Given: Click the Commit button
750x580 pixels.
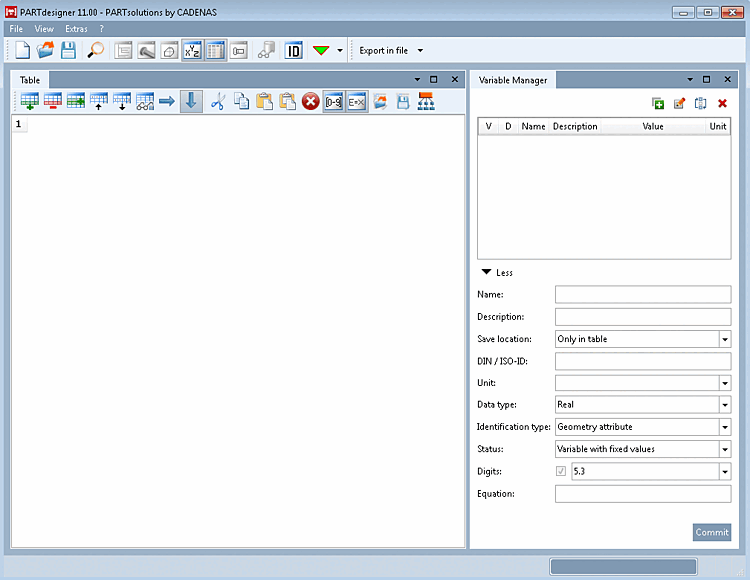Looking at the screenshot, I should click(x=712, y=532).
